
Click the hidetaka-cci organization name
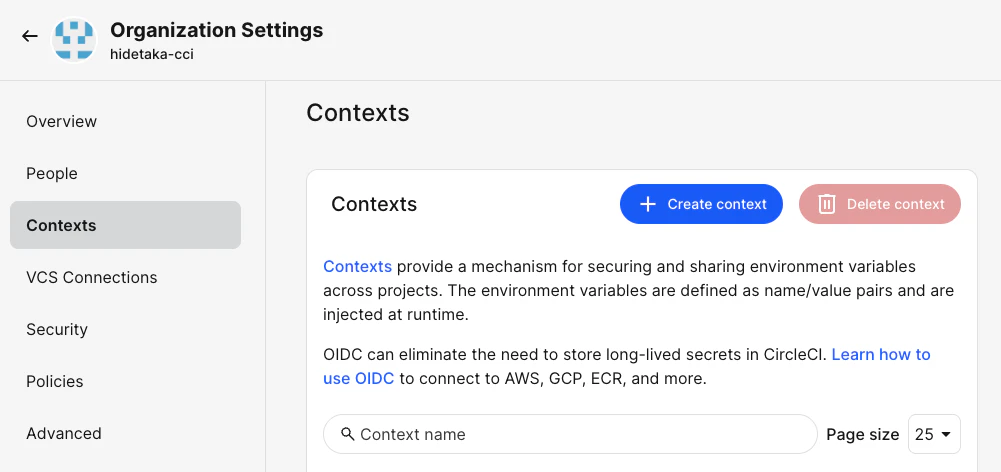coord(152,55)
